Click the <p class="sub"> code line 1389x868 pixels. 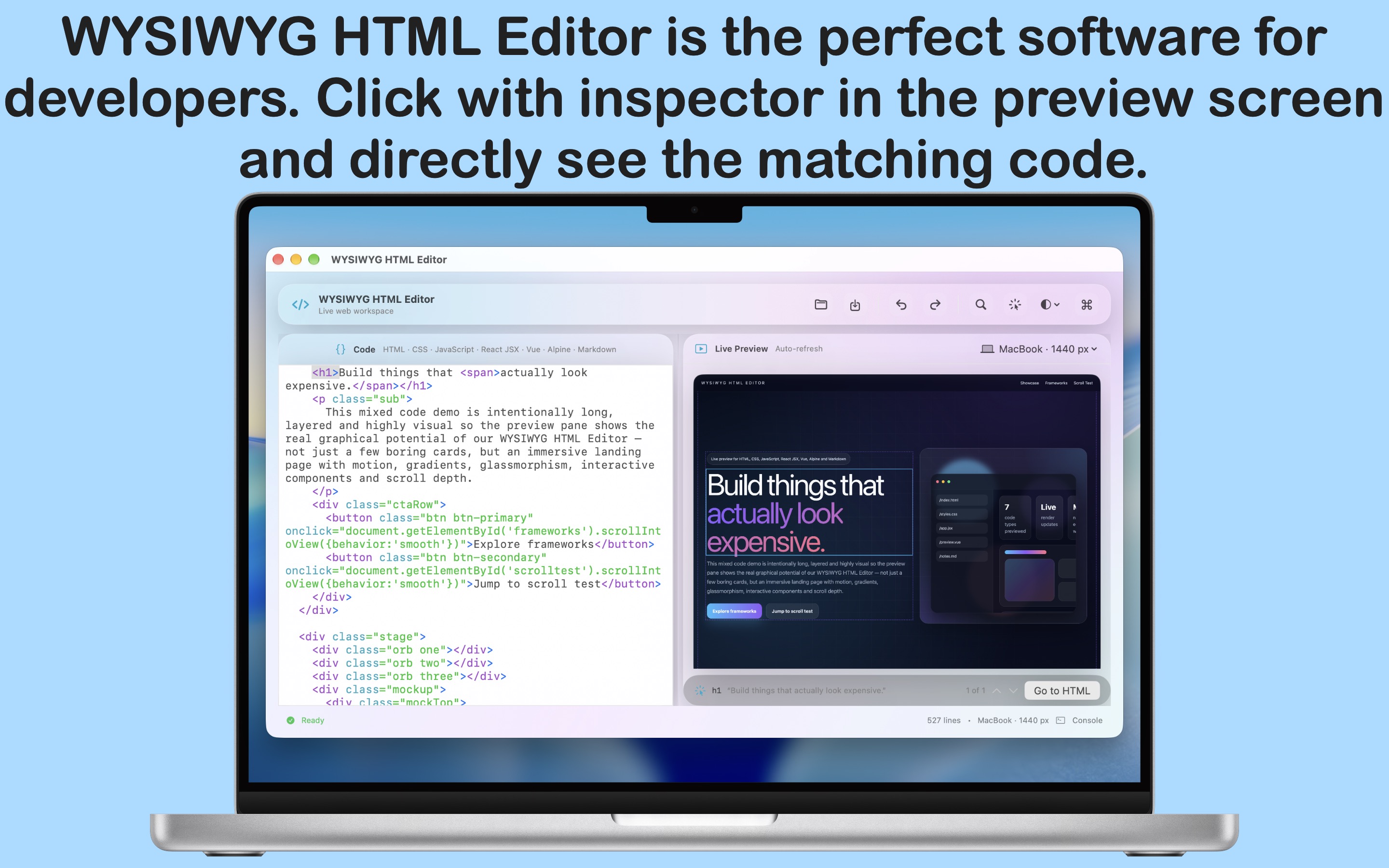pyautogui.click(x=362, y=399)
